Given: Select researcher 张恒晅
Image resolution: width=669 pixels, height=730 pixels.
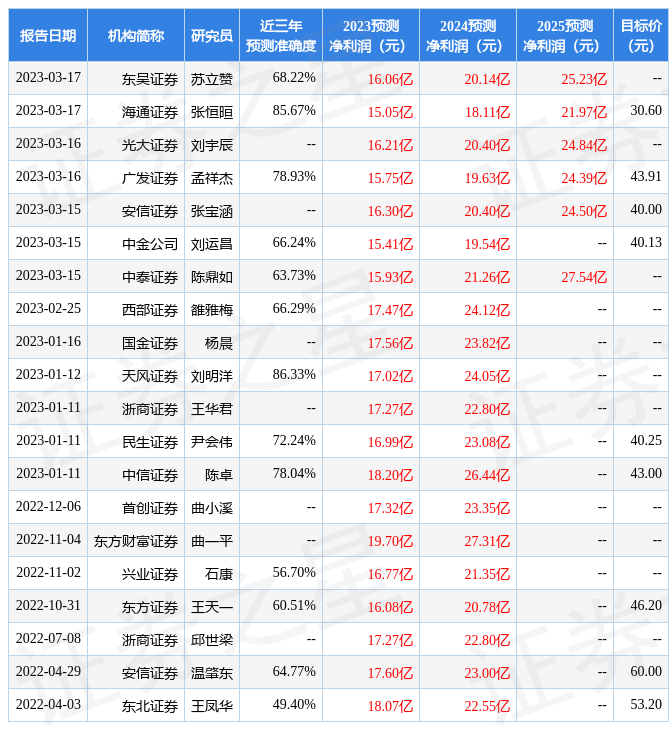Looking at the screenshot, I should [x=212, y=112].
